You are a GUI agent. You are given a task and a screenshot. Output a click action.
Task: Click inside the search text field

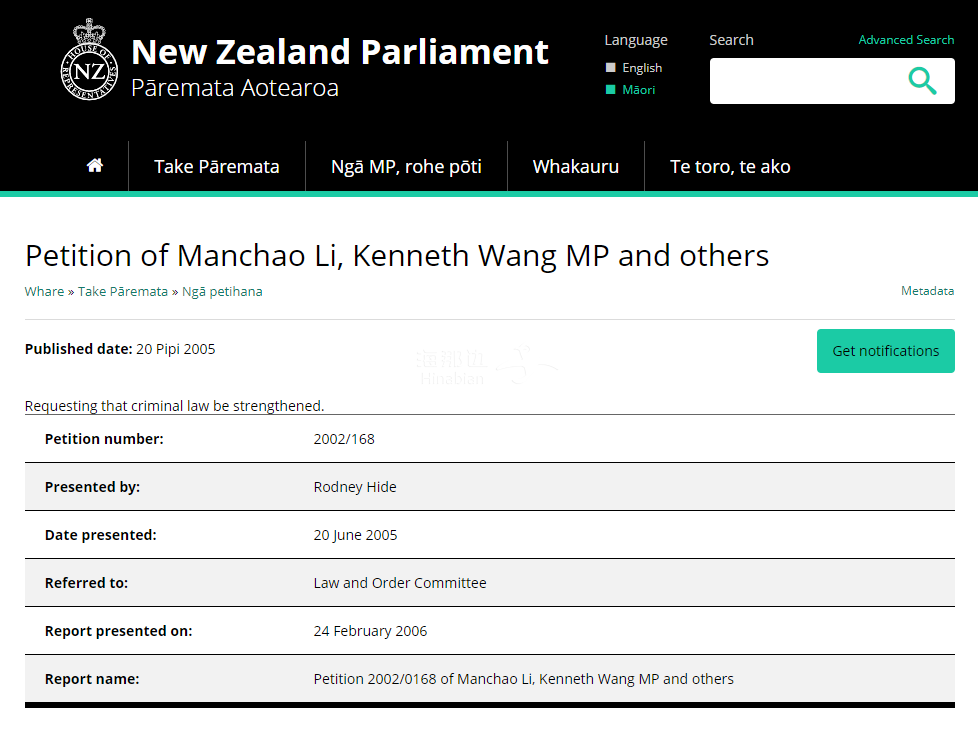800,81
